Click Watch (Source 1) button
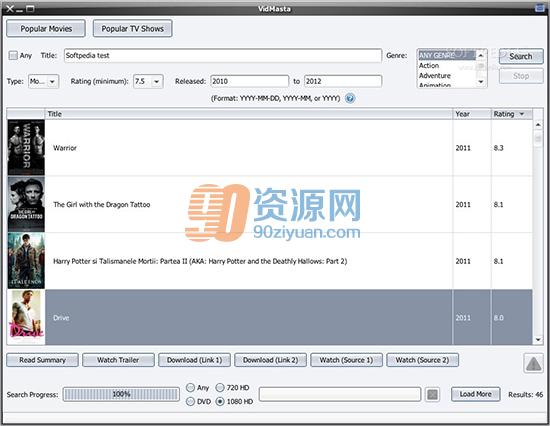Image resolution: width=550 pixels, height=426 pixels. pos(346,360)
